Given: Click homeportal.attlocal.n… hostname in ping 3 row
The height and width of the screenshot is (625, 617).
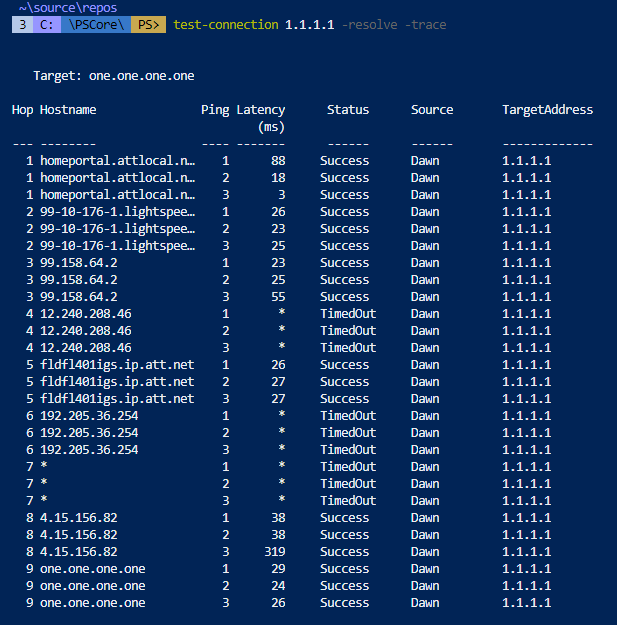Looking at the screenshot, I should click(x=118, y=195).
